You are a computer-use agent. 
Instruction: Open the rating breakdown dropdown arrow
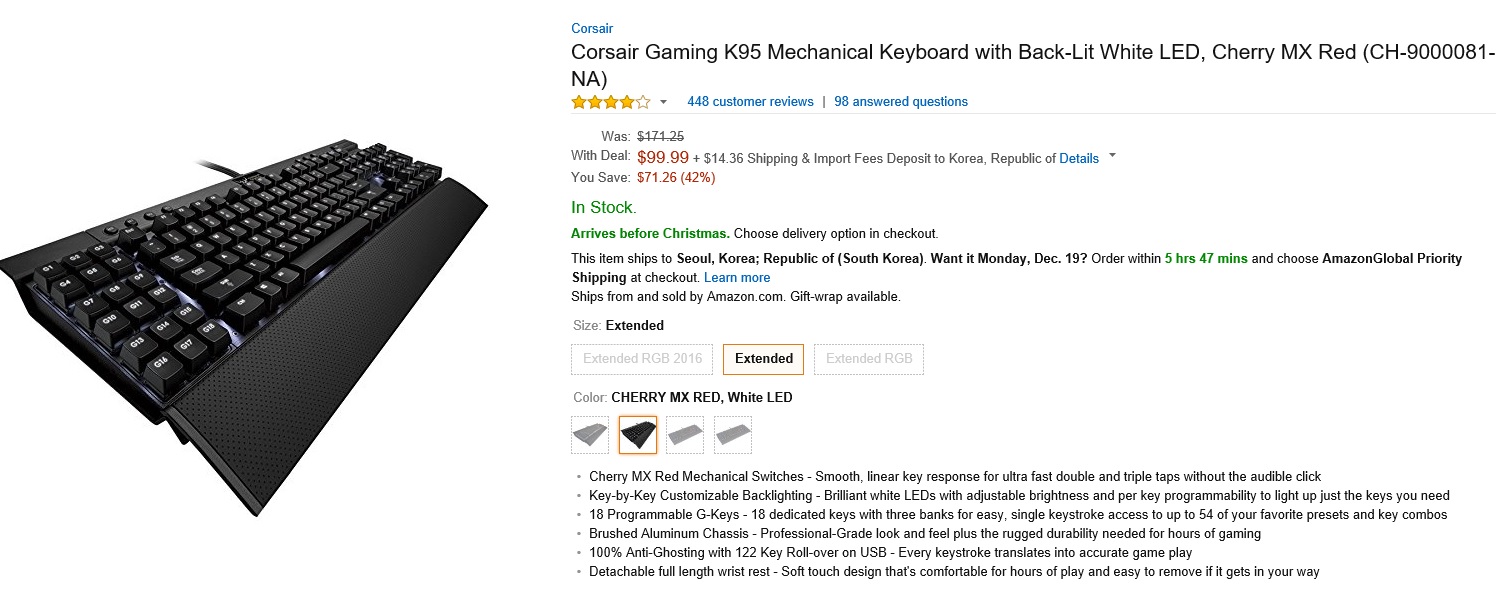[x=663, y=102]
